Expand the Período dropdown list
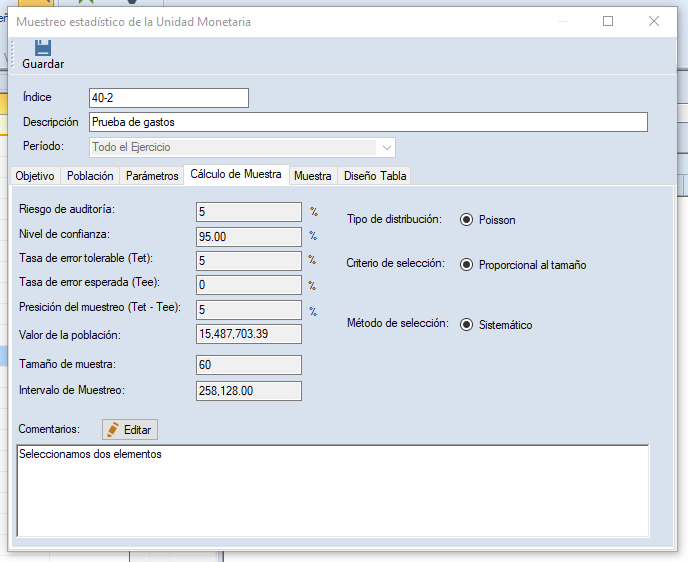688x562 pixels. tap(385, 147)
